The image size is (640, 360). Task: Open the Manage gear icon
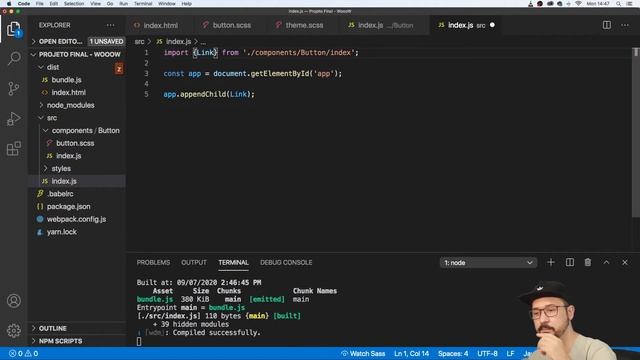tap(13, 330)
